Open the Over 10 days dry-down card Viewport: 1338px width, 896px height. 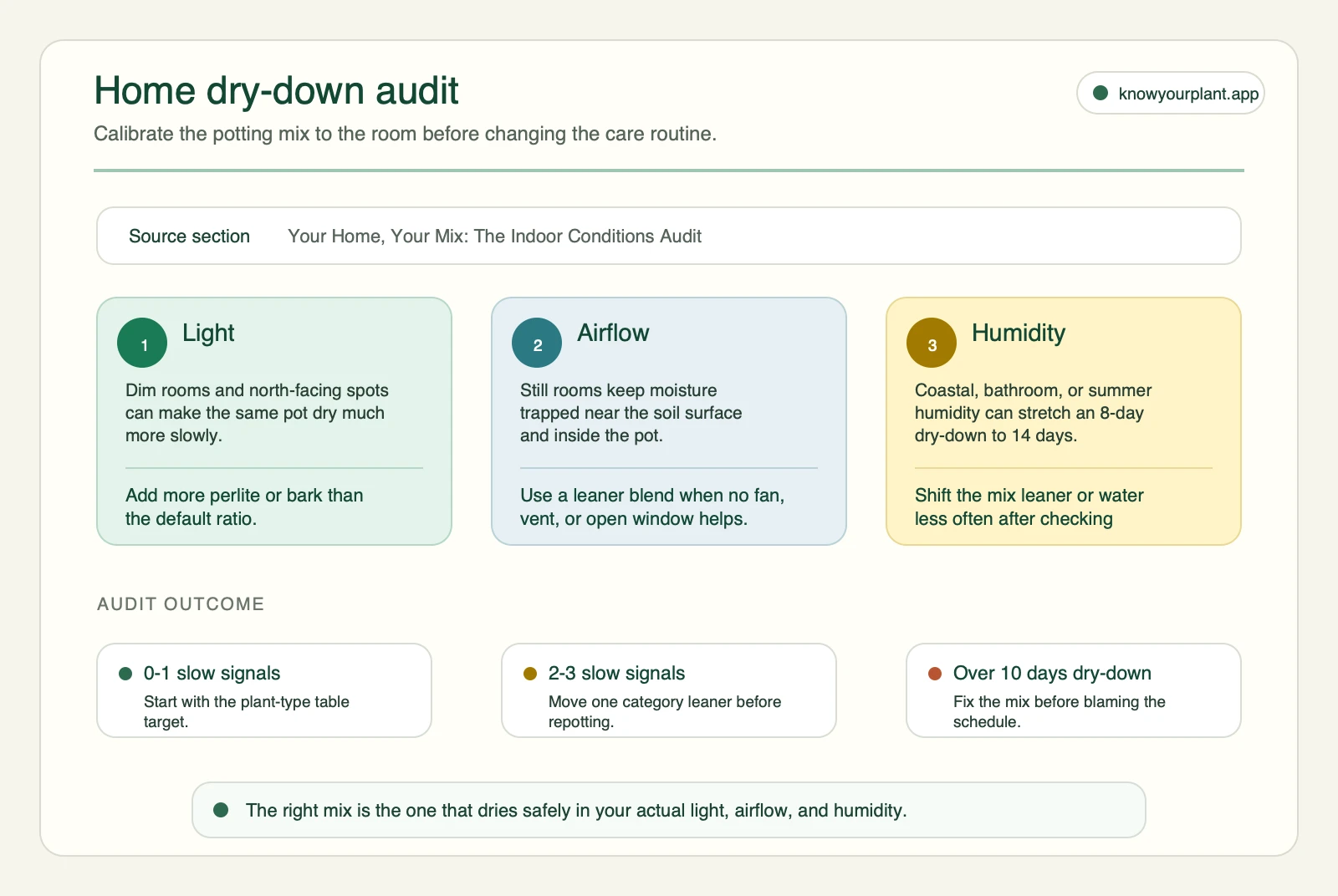click(x=1074, y=690)
